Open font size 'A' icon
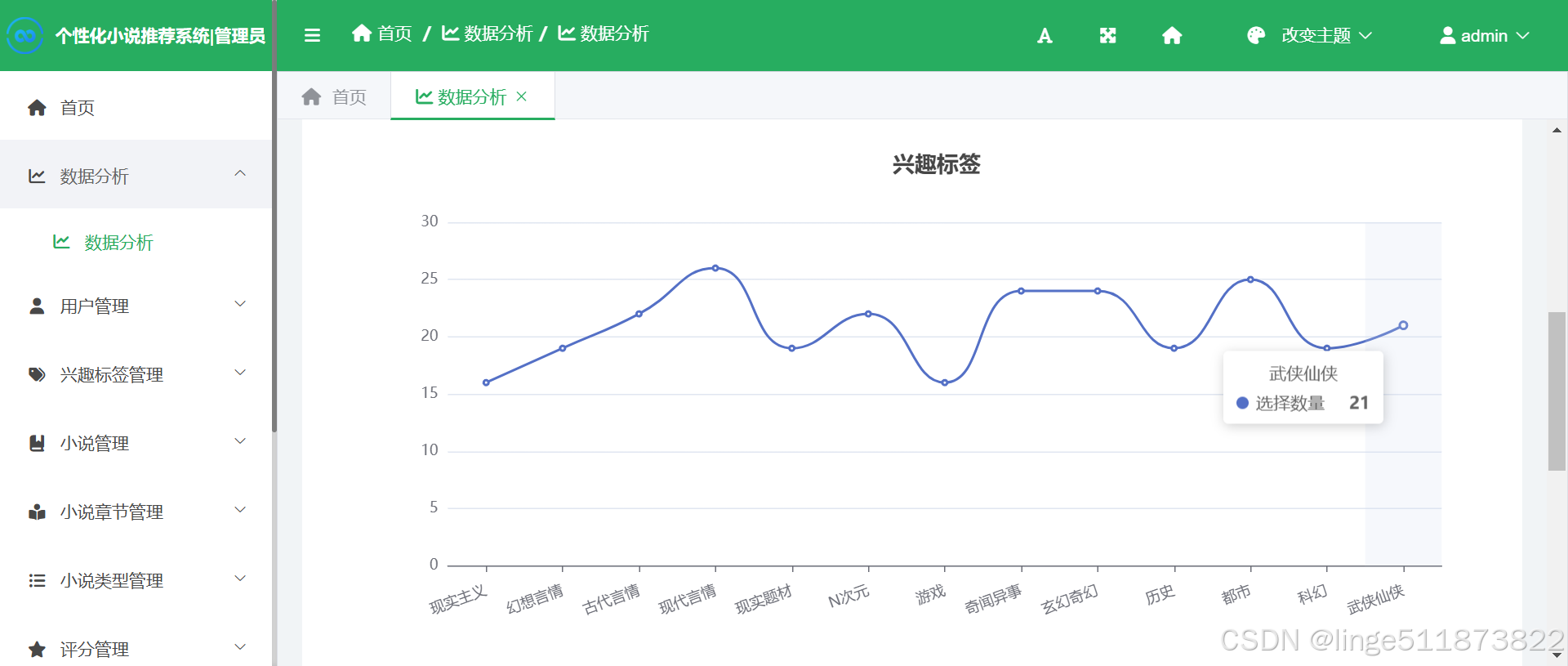The image size is (1568, 666). (x=1045, y=36)
